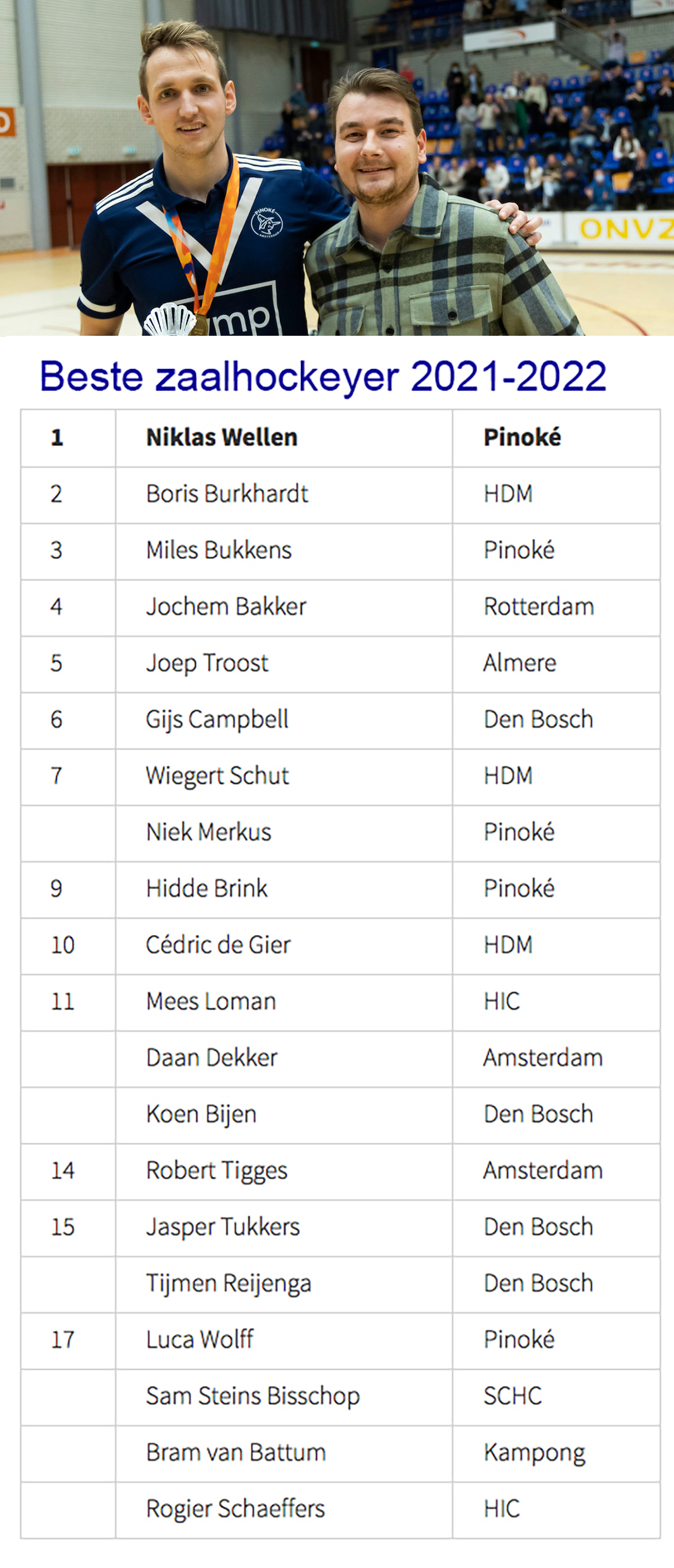Select the Wiegert Schut entry
This screenshot has width=674, height=1568.
[217, 775]
